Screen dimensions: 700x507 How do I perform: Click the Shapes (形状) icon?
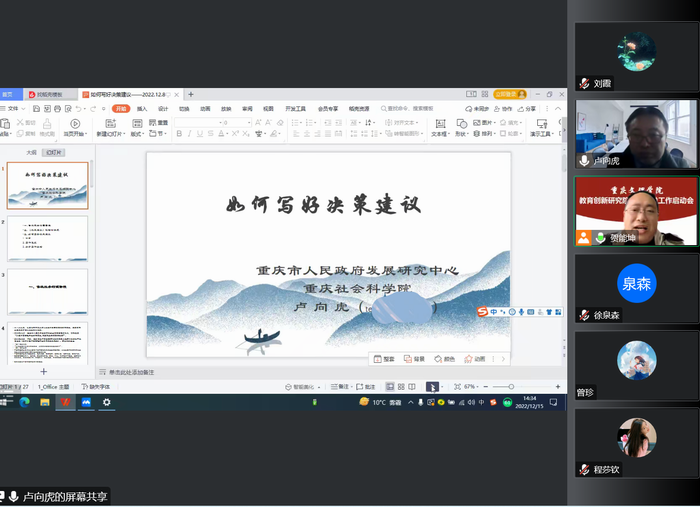[462, 124]
